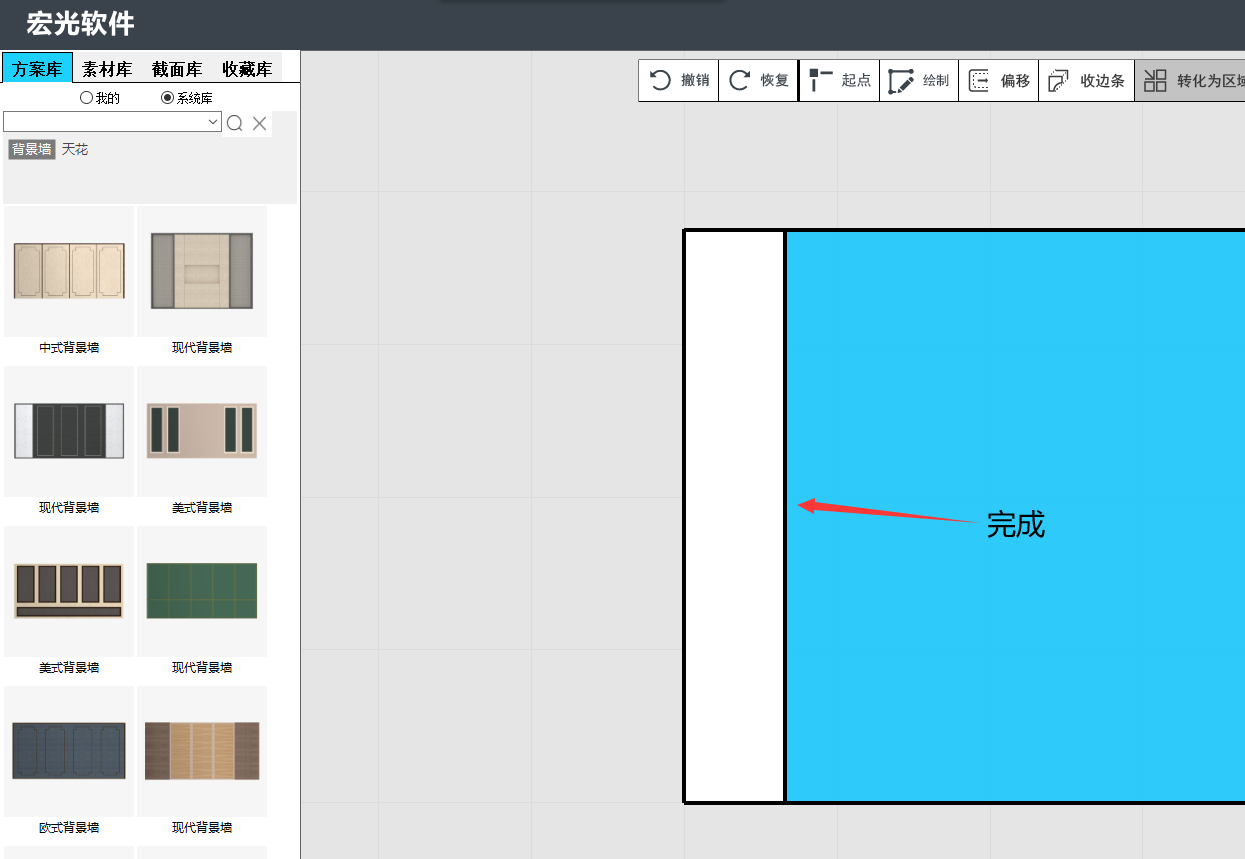Open the search combo box dropdown arrow
The image size is (1245, 859).
click(213, 121)
